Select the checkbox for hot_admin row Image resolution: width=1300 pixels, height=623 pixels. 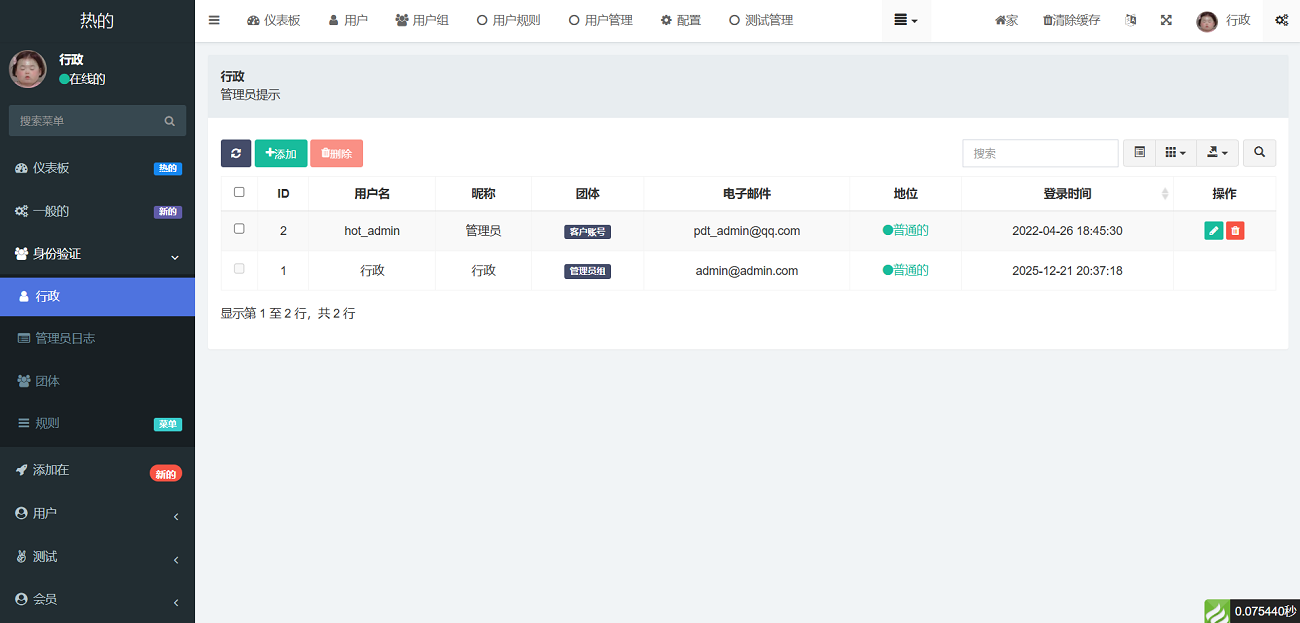(239, 229)
